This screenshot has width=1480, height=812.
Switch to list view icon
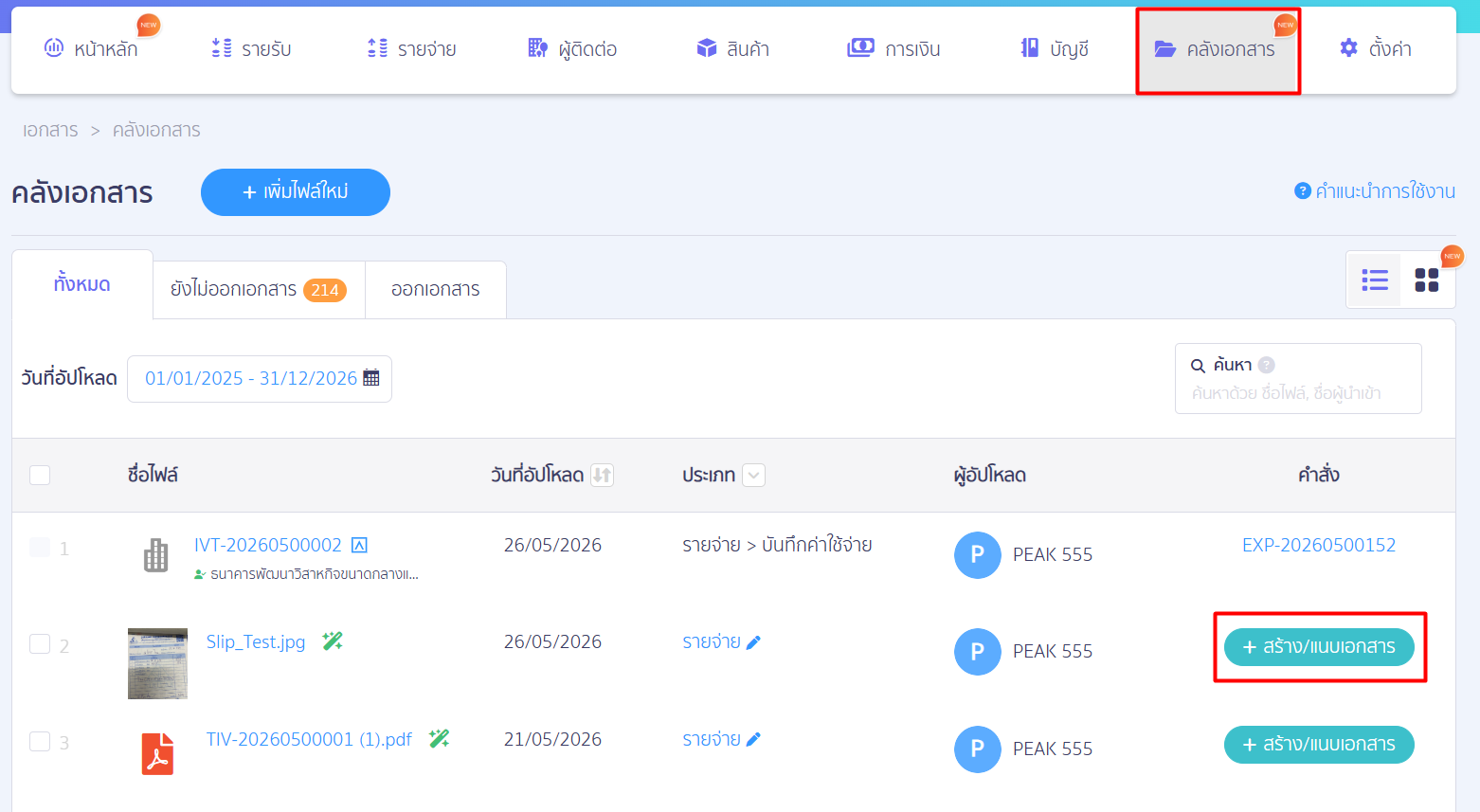(1375, 280)
